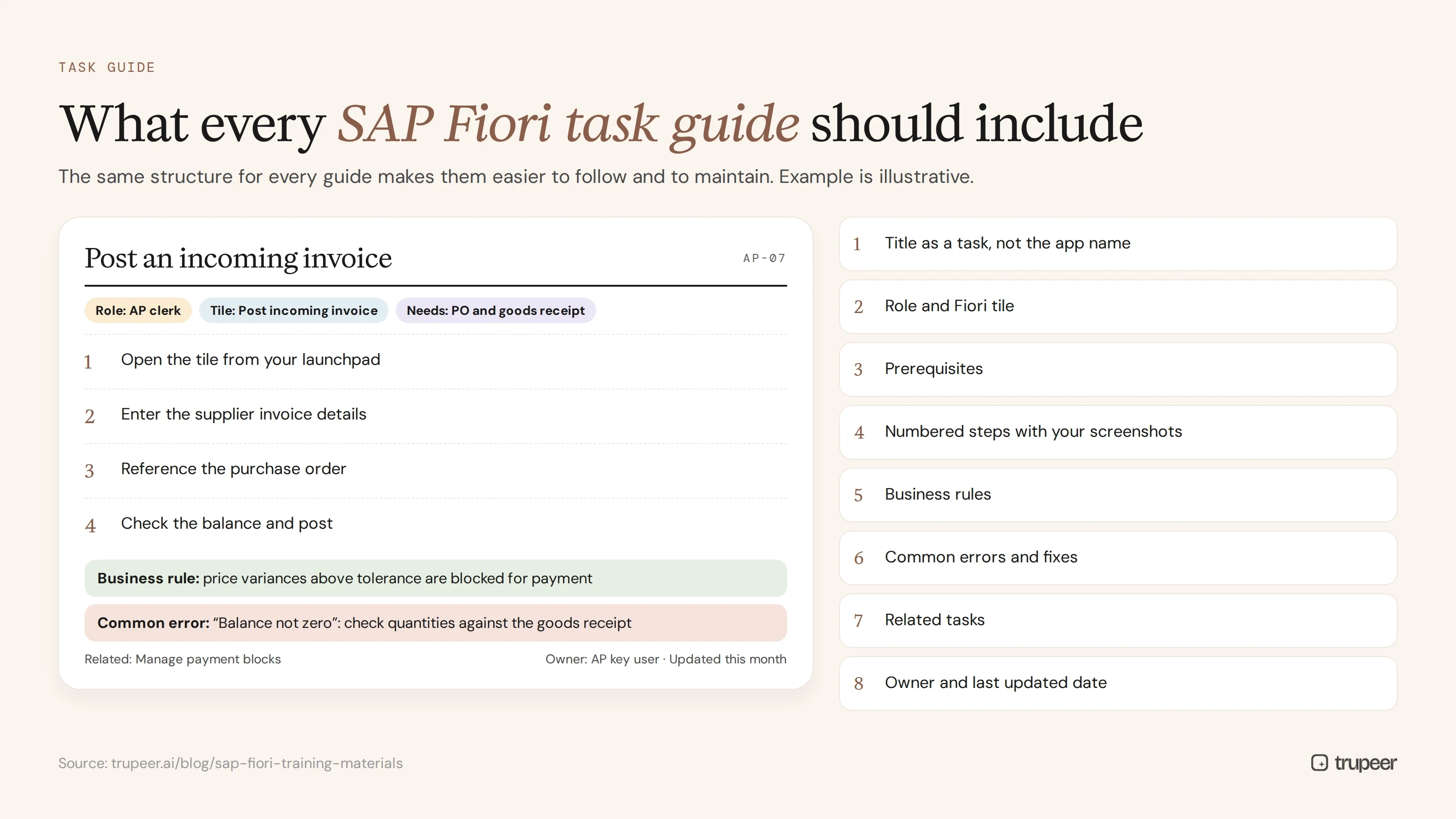Screen dimensions: 1456x819
Task: Click 'Owner: AP key user' footer text
Action: [602, 660]
